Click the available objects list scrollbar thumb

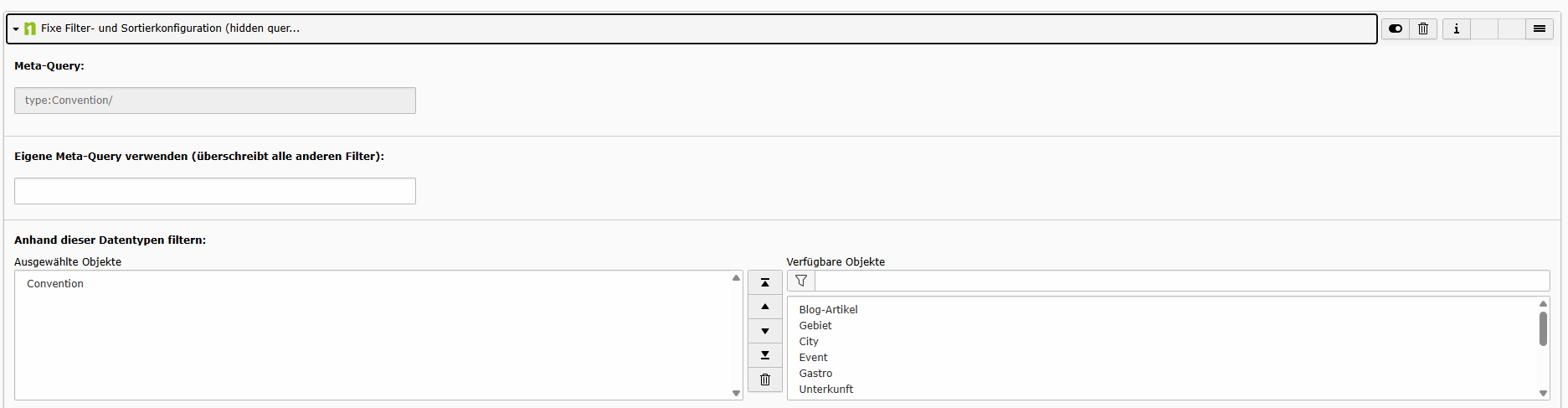point(1543,328)
